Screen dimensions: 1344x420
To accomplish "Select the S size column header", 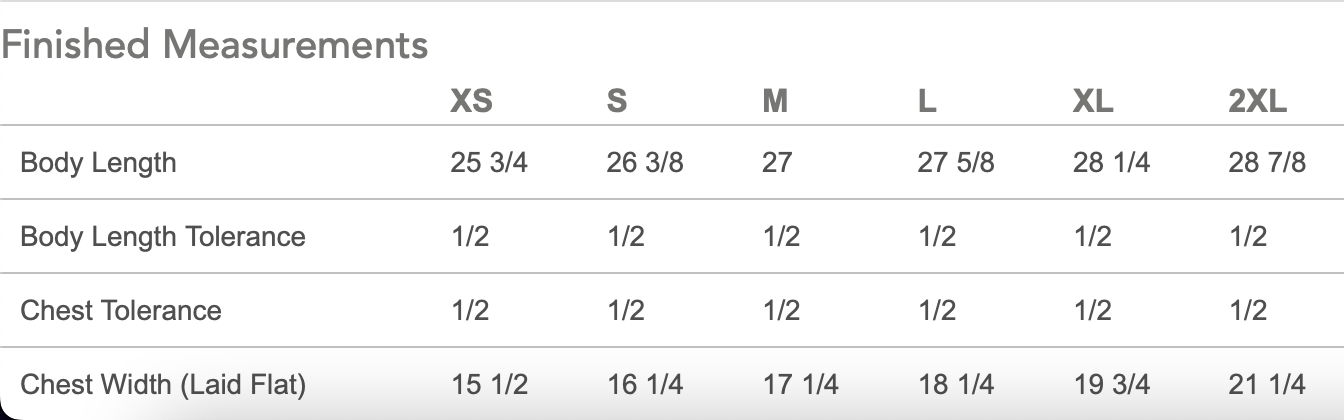I will point(617,101).
